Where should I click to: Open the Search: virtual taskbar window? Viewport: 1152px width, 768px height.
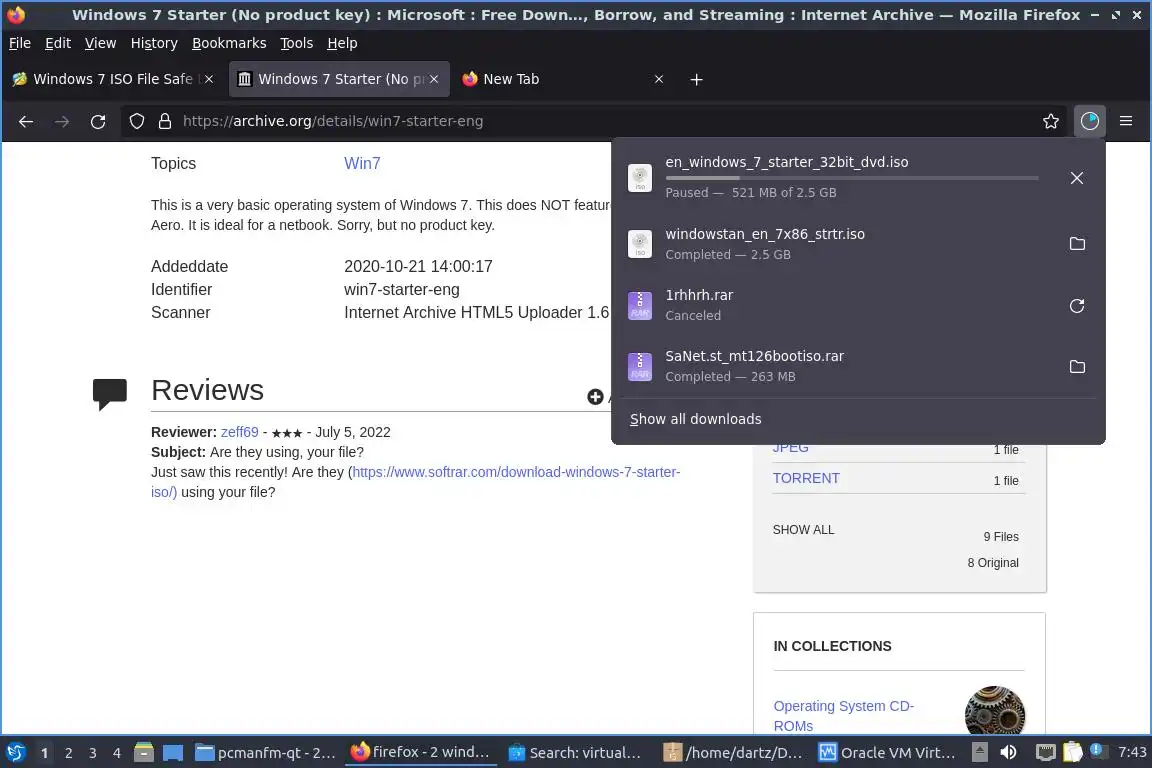pos(576,753)
